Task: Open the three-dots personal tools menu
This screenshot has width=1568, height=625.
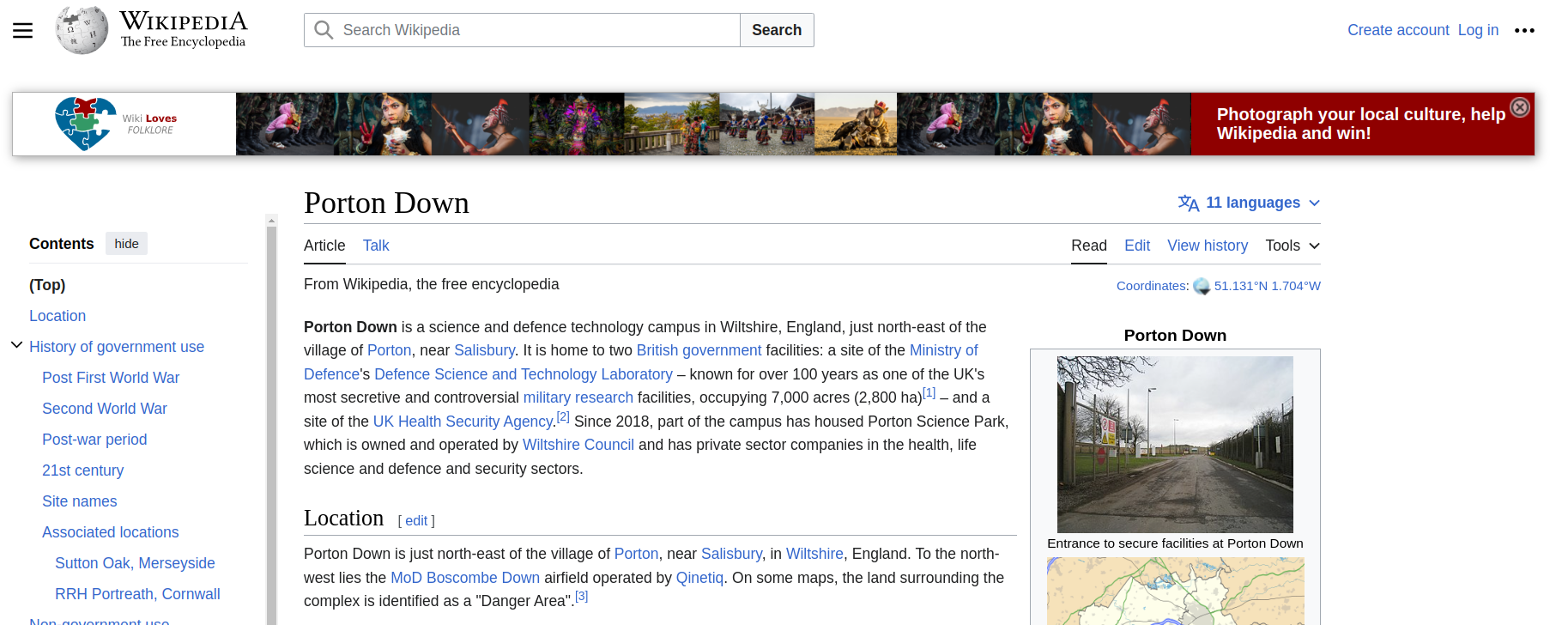Action: [1524, 31]
